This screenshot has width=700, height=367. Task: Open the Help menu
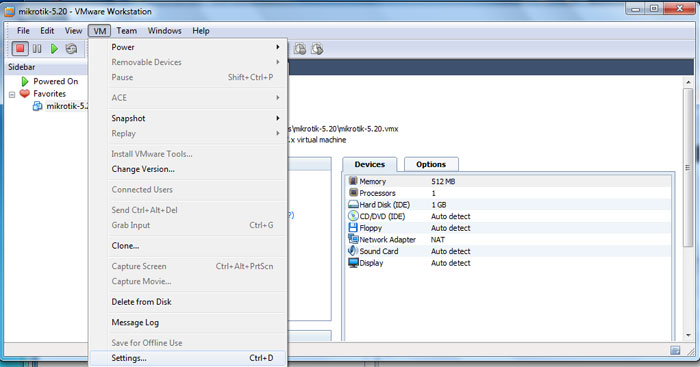201,31
